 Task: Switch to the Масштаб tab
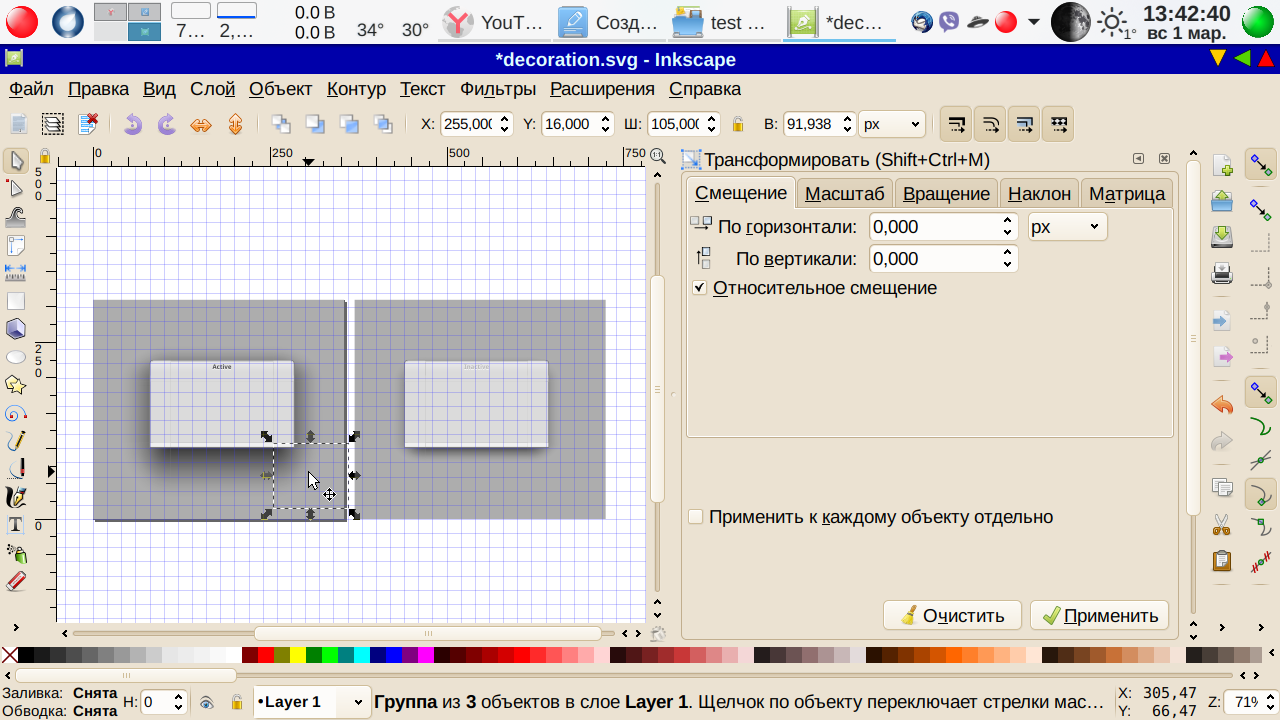pos(845,193)
